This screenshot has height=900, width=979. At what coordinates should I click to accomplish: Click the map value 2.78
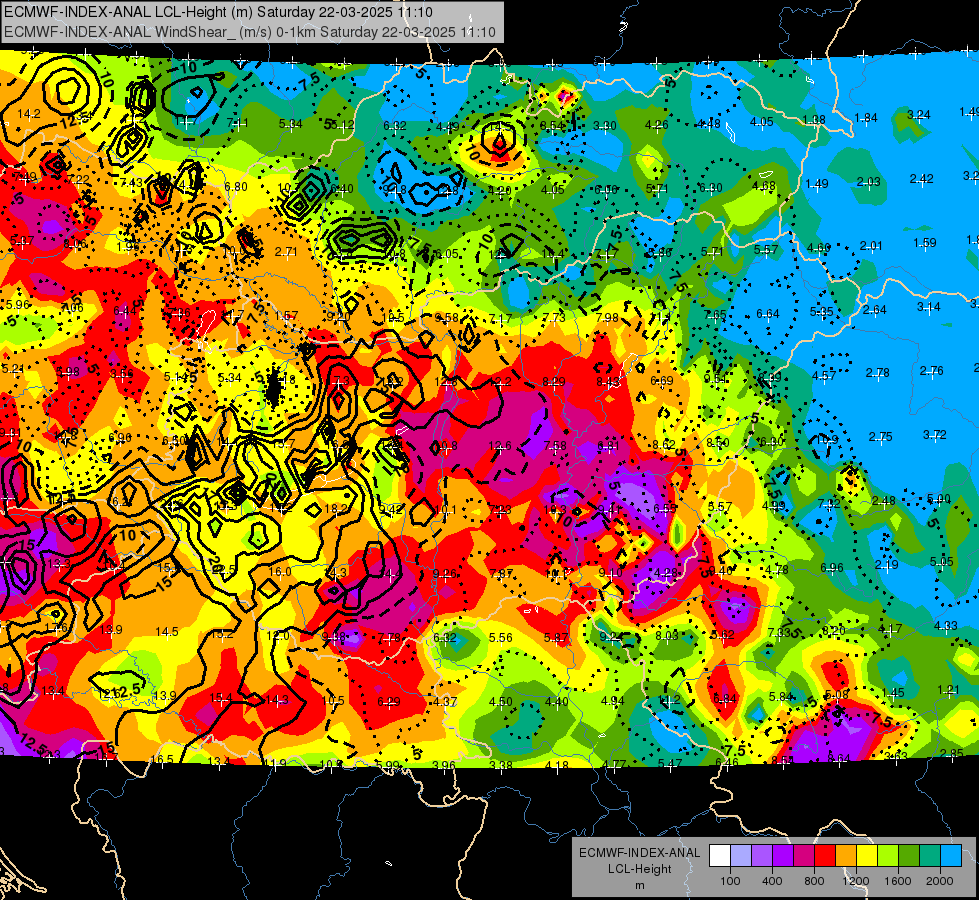[x=877, y=373]
